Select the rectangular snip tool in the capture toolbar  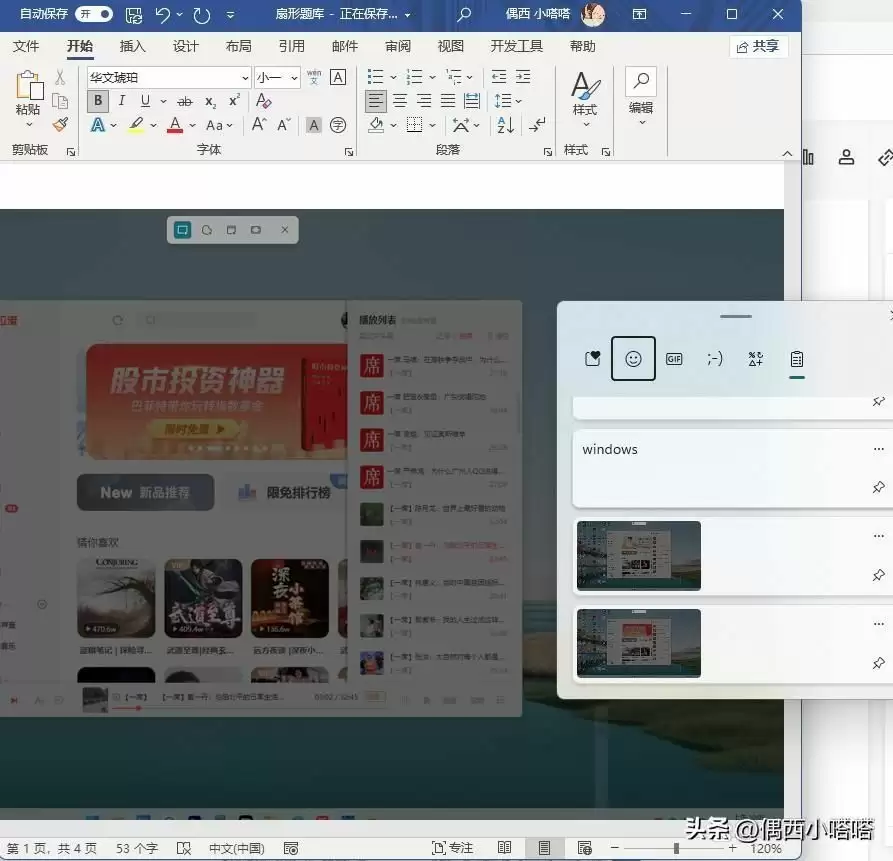tap(182, 229)
